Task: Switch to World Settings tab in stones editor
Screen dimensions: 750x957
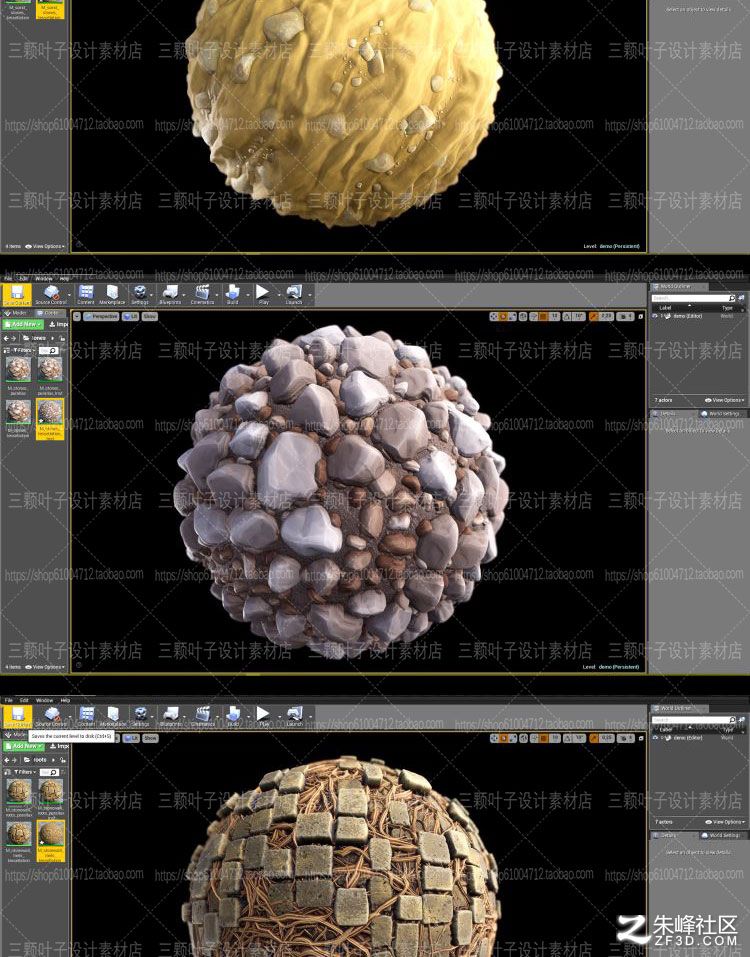Action: coord(721,414)
